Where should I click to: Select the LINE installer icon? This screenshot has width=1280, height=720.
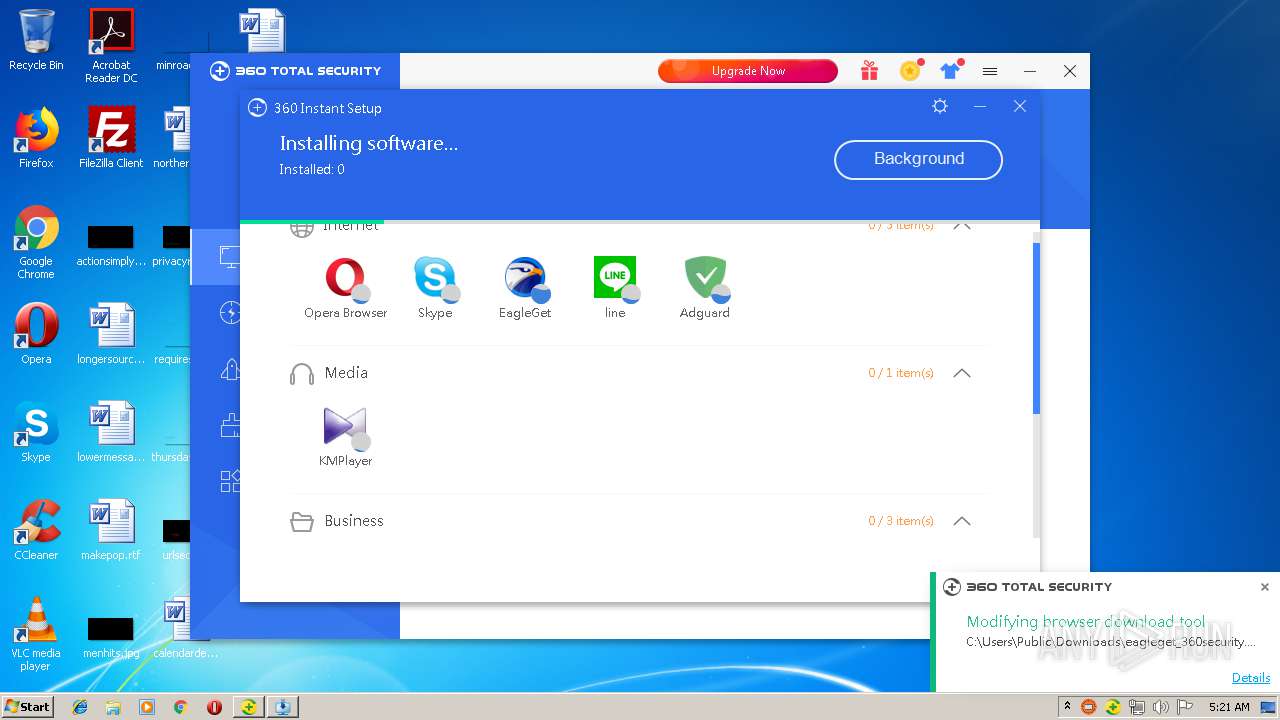tap(615, 279)
